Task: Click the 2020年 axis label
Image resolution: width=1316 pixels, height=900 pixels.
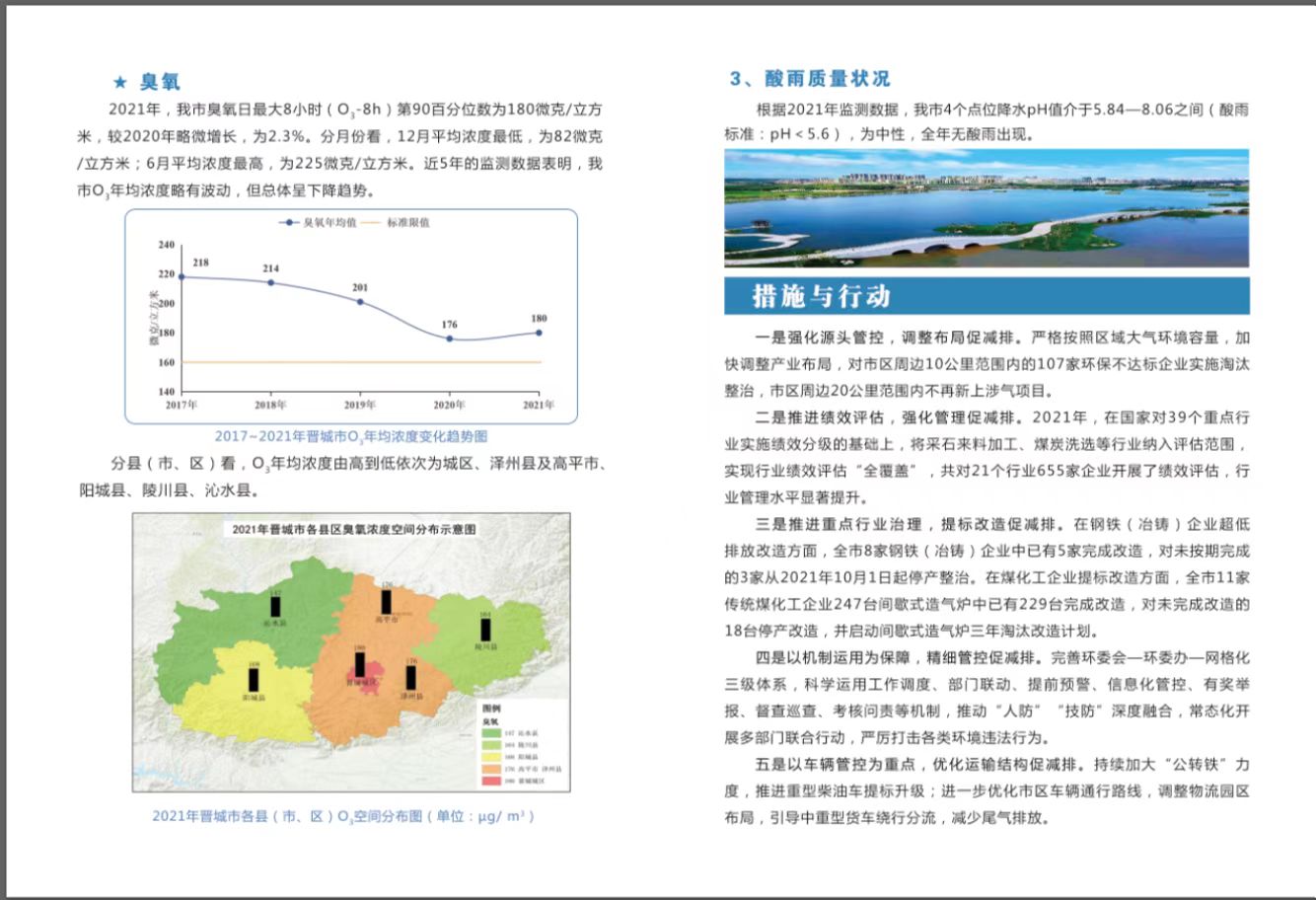Action: tap(450, 405)
